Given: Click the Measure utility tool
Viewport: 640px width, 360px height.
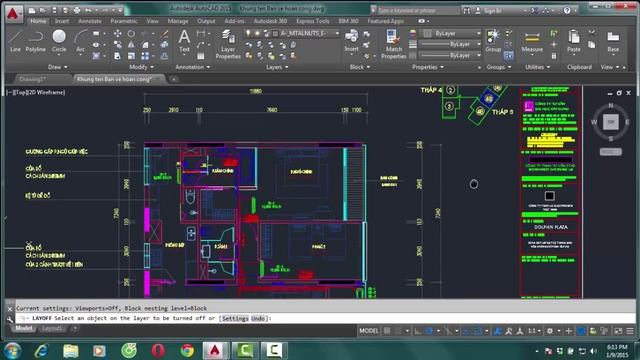Looking at the screenshot, I should (532, 41).
